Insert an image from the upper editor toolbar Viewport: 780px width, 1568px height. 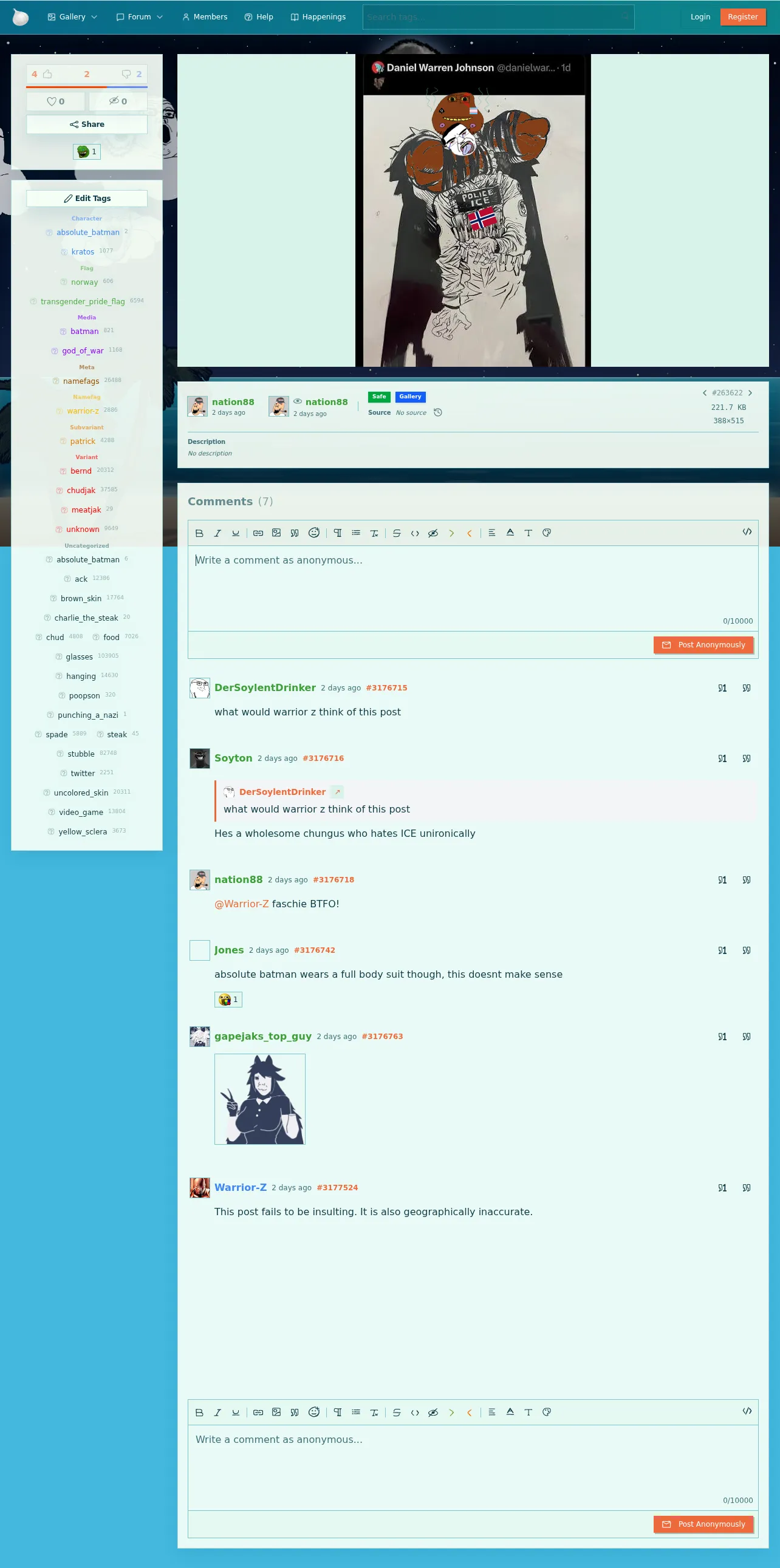pos(276,533)
